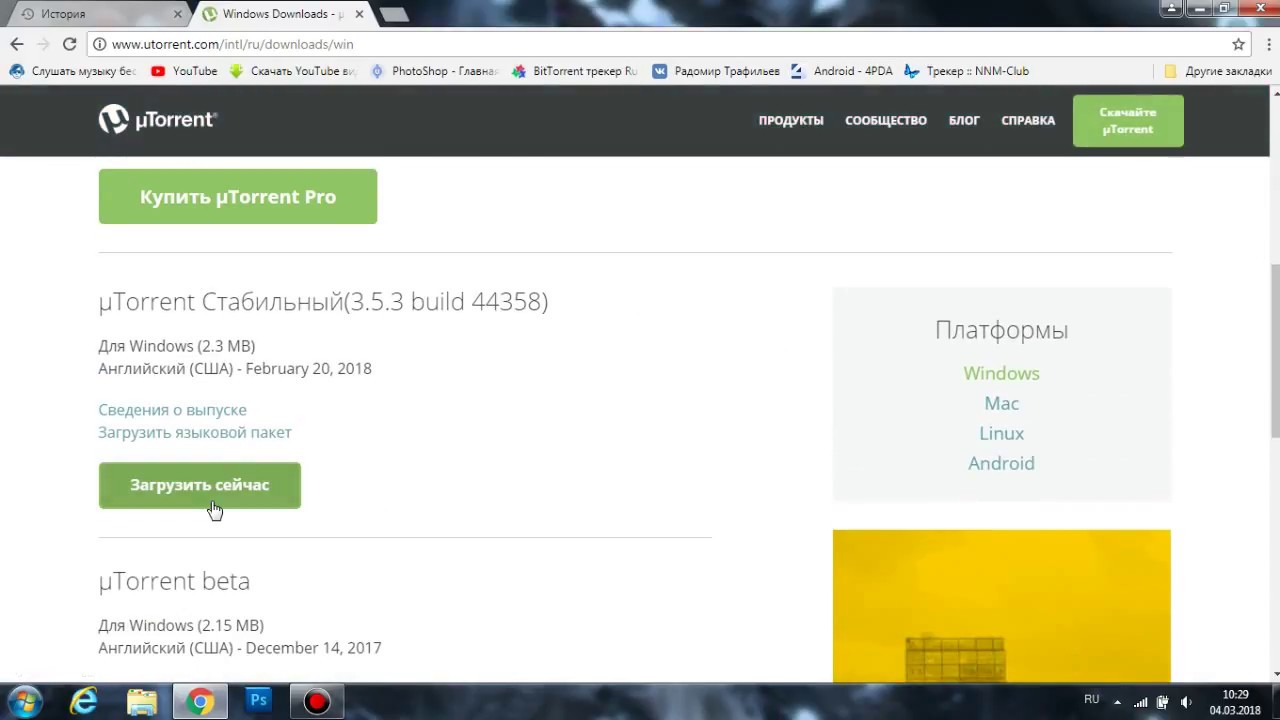The image size is (1280, 720).
Task: Reload the page with refresh icon
Action: coord(69,44)
